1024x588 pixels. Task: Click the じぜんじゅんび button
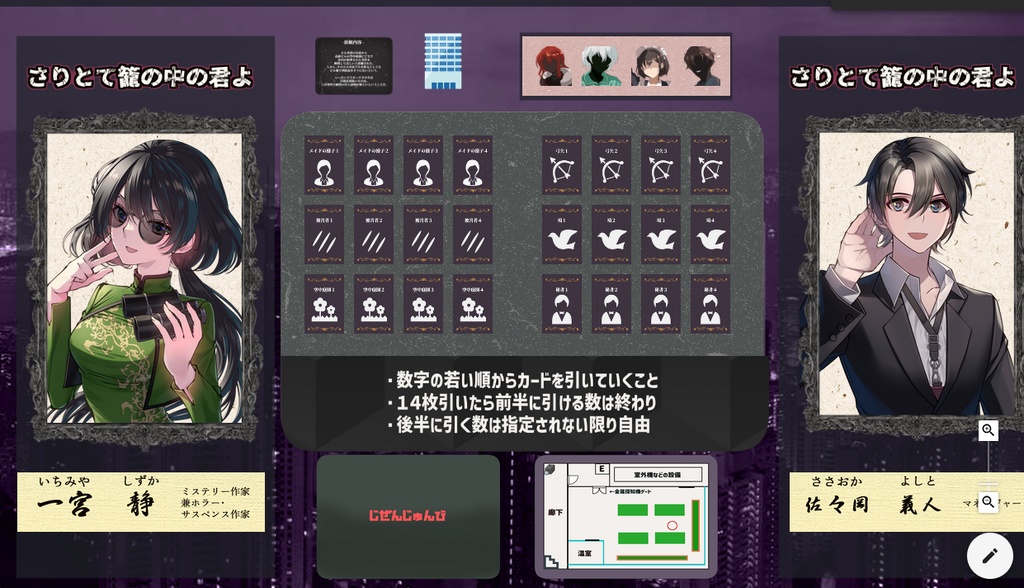point(406,516)
